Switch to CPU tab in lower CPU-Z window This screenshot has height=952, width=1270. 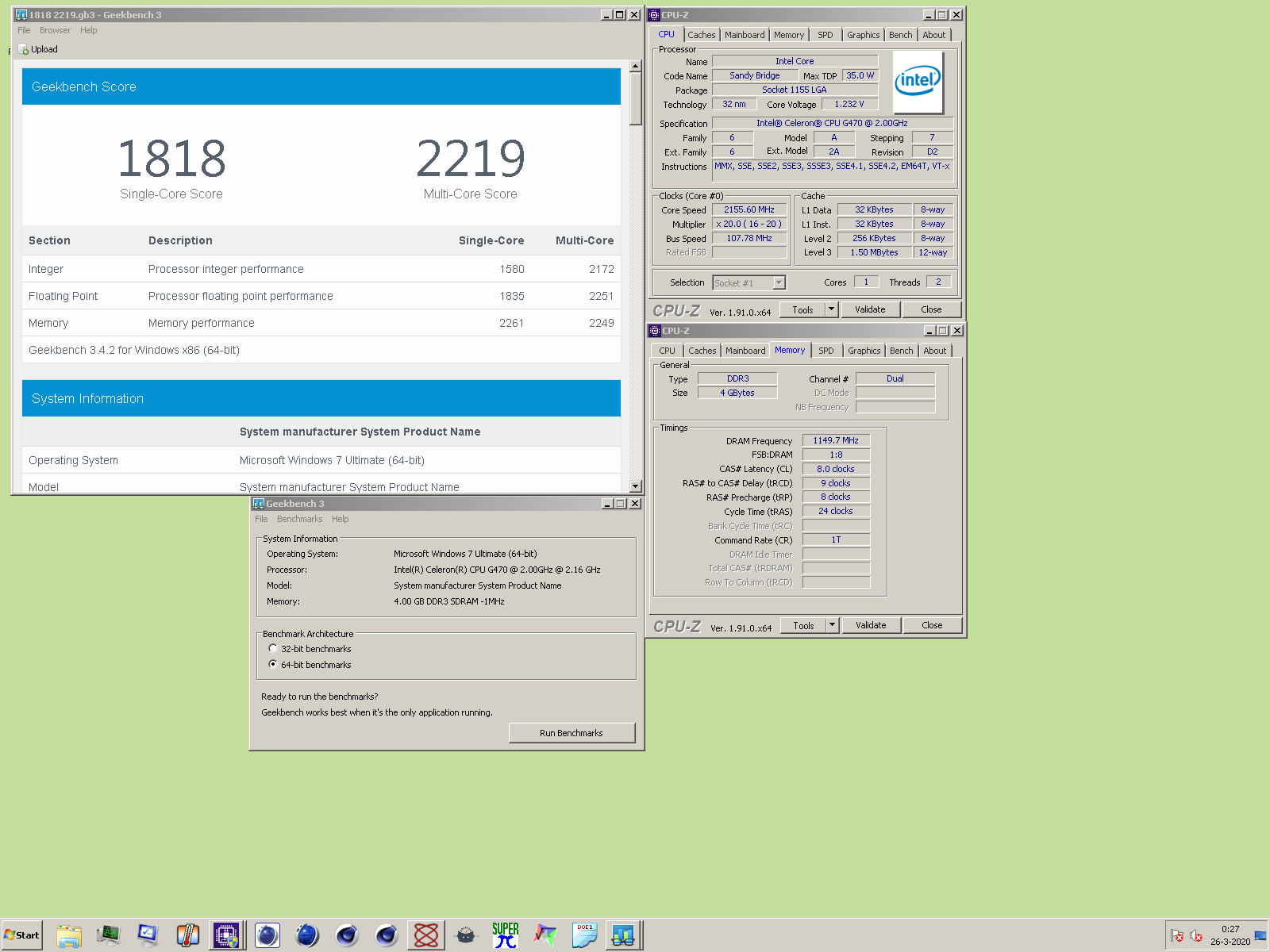[668, 351]
